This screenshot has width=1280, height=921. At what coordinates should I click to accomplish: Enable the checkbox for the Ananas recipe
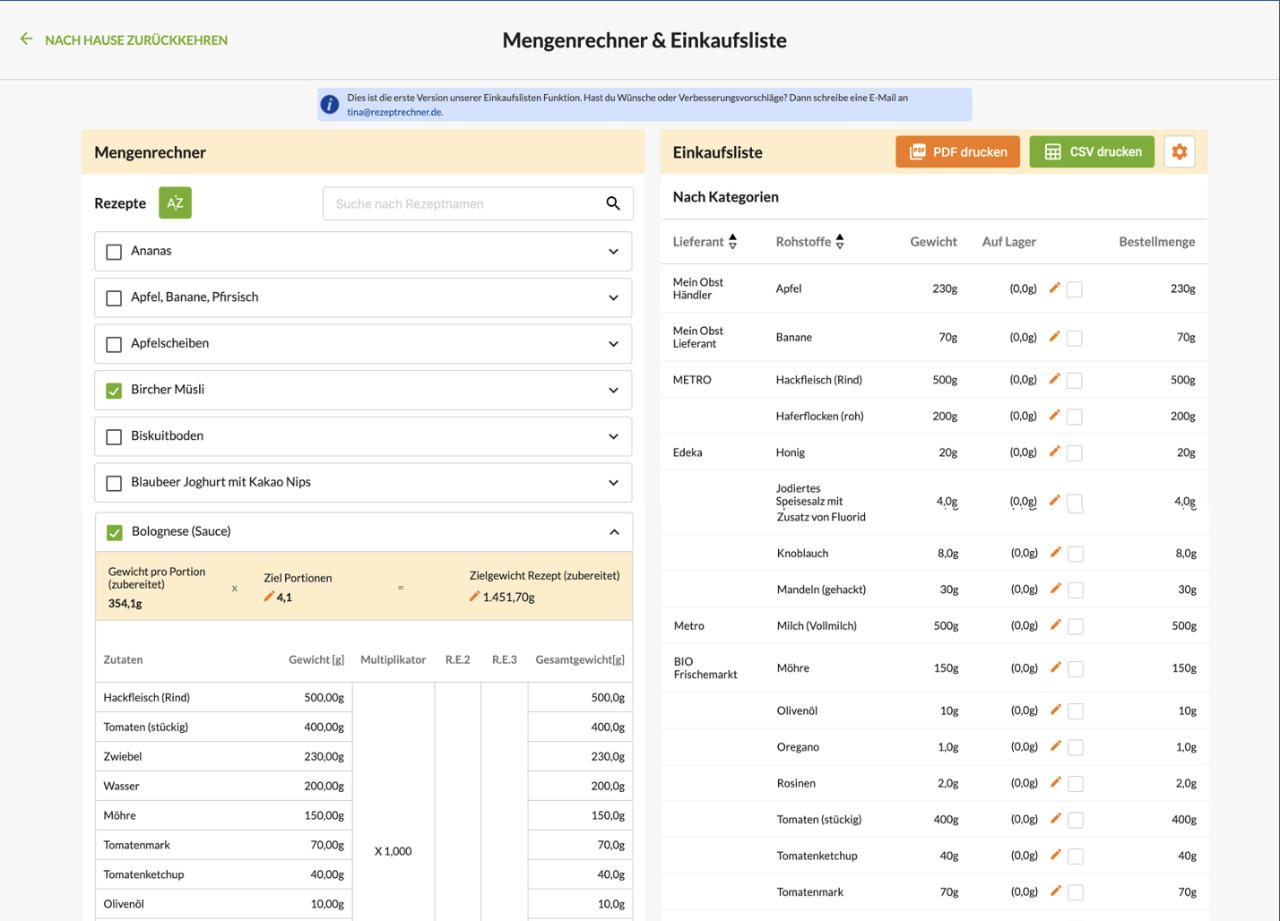click(x=113, y=251)
